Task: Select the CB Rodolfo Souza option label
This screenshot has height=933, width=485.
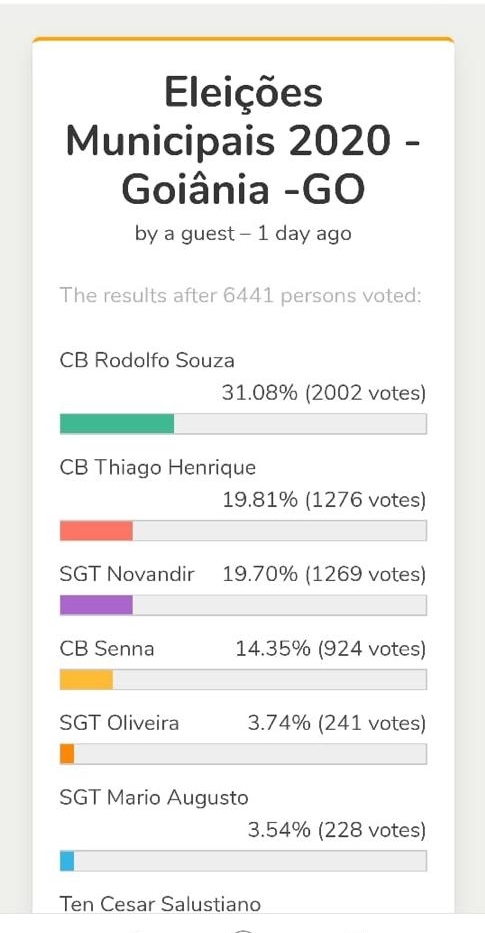Action: click(x=147, y=361)
